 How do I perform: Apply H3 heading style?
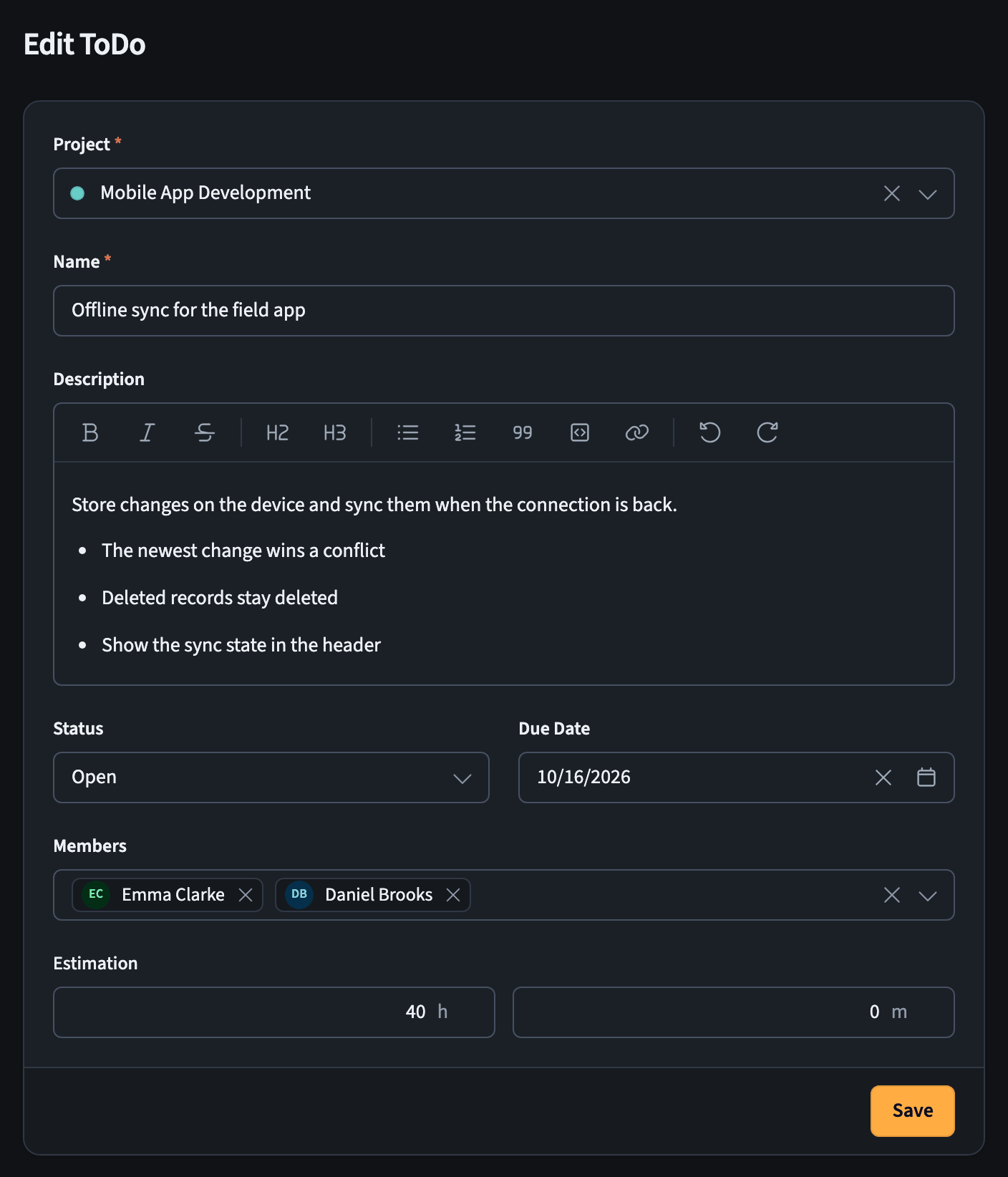point(335,432)
